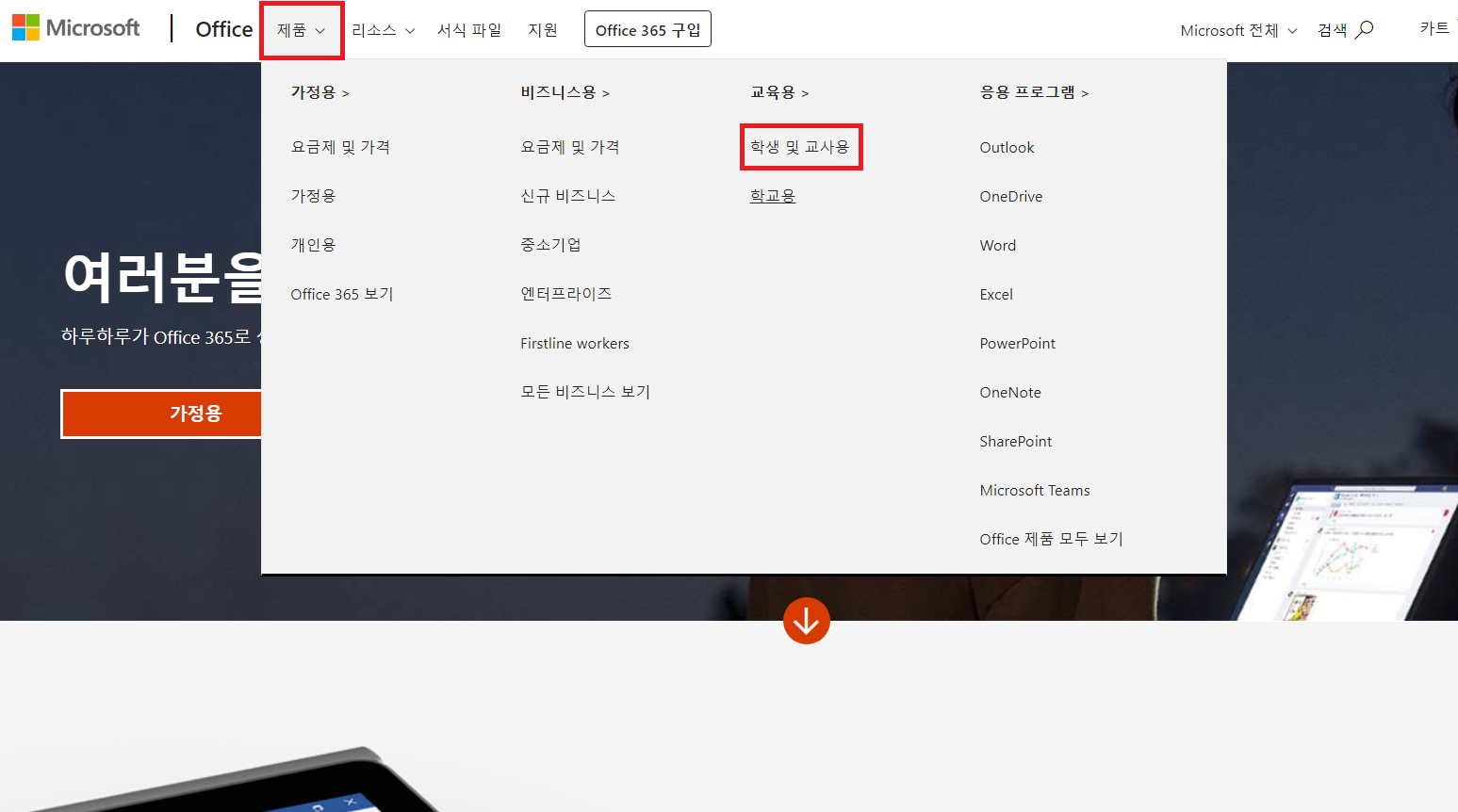Click the Microsoft logo
The width and height of the screenshot is (1458, 812).
[75, 28]
